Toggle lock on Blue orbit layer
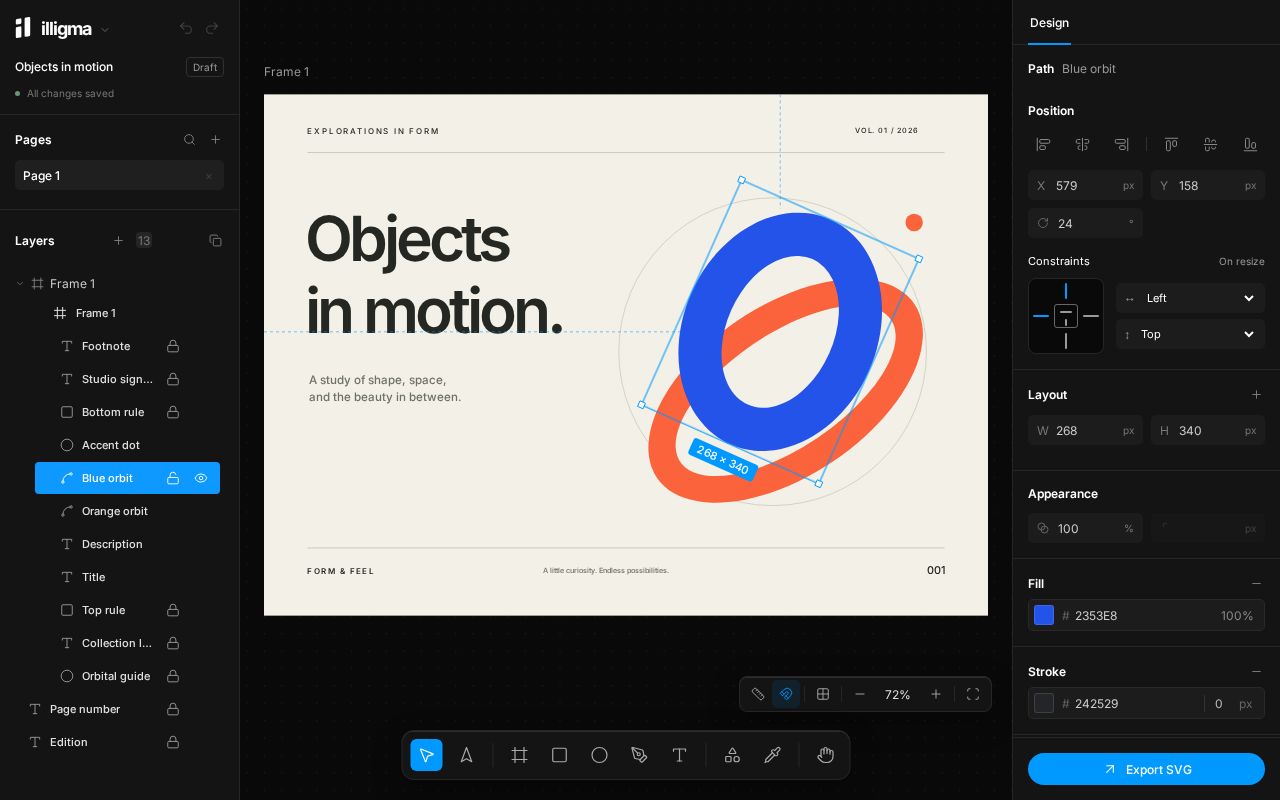Image resolution: width=1280 pixels, height=800 pixels. pyautogui.click(x=173, y=478)
